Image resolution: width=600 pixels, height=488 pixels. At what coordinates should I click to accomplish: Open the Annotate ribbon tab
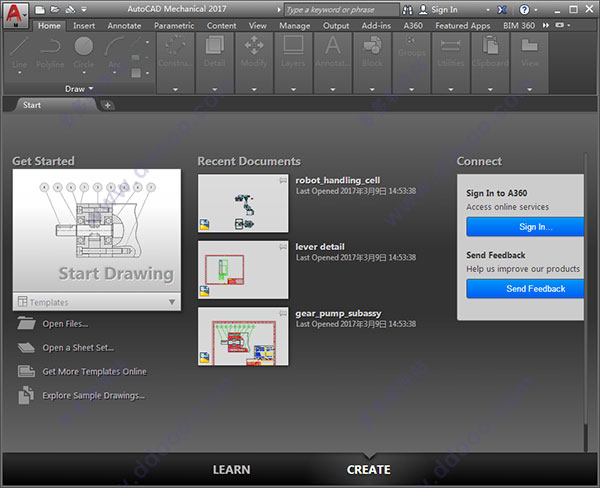coord(124,26)
